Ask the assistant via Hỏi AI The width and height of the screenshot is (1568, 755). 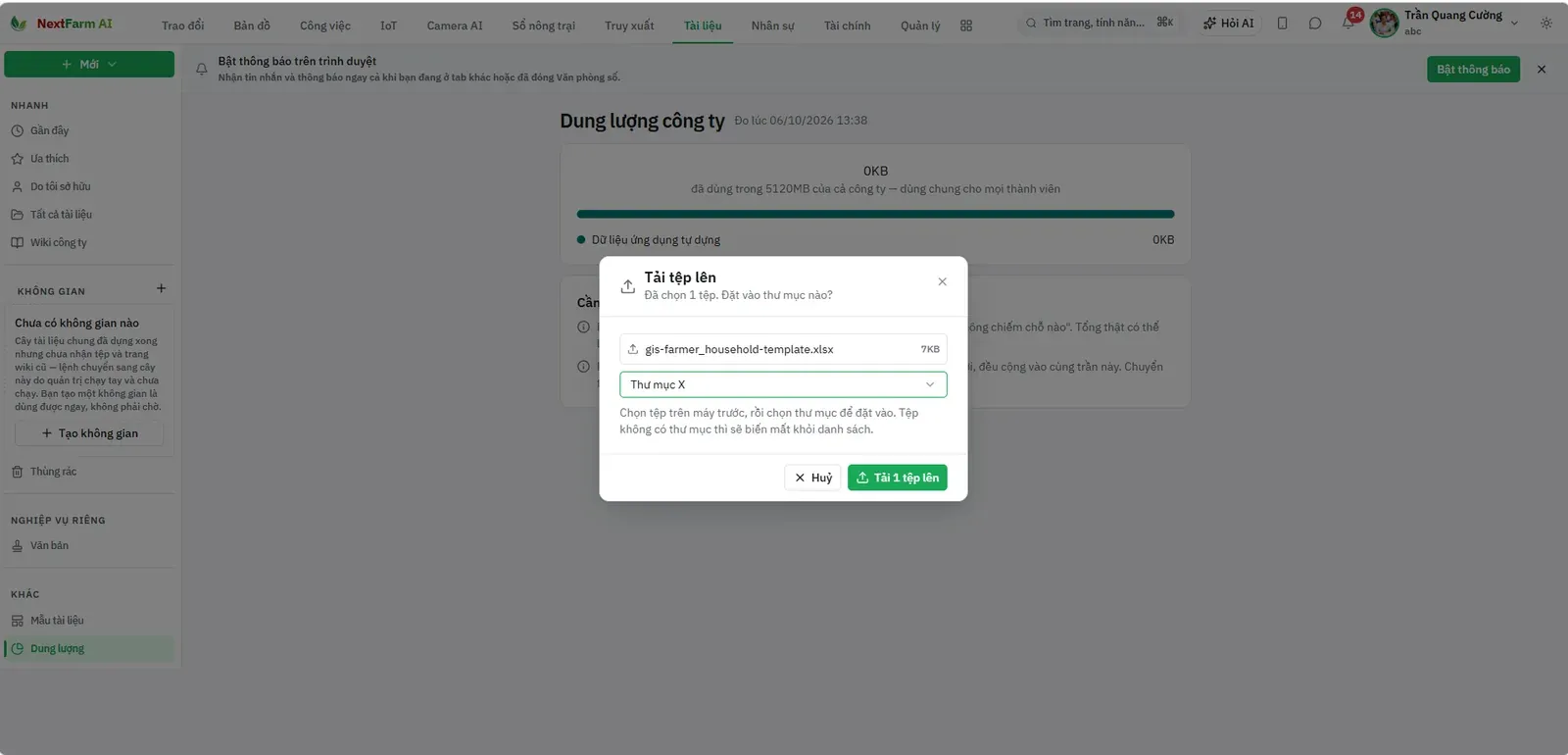pyautogui.click(x=1229, y=23)
